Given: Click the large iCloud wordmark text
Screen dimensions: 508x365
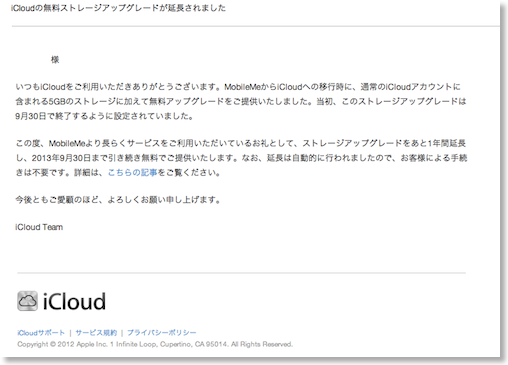Looking at the screenshot, I should tap(74, 302).
